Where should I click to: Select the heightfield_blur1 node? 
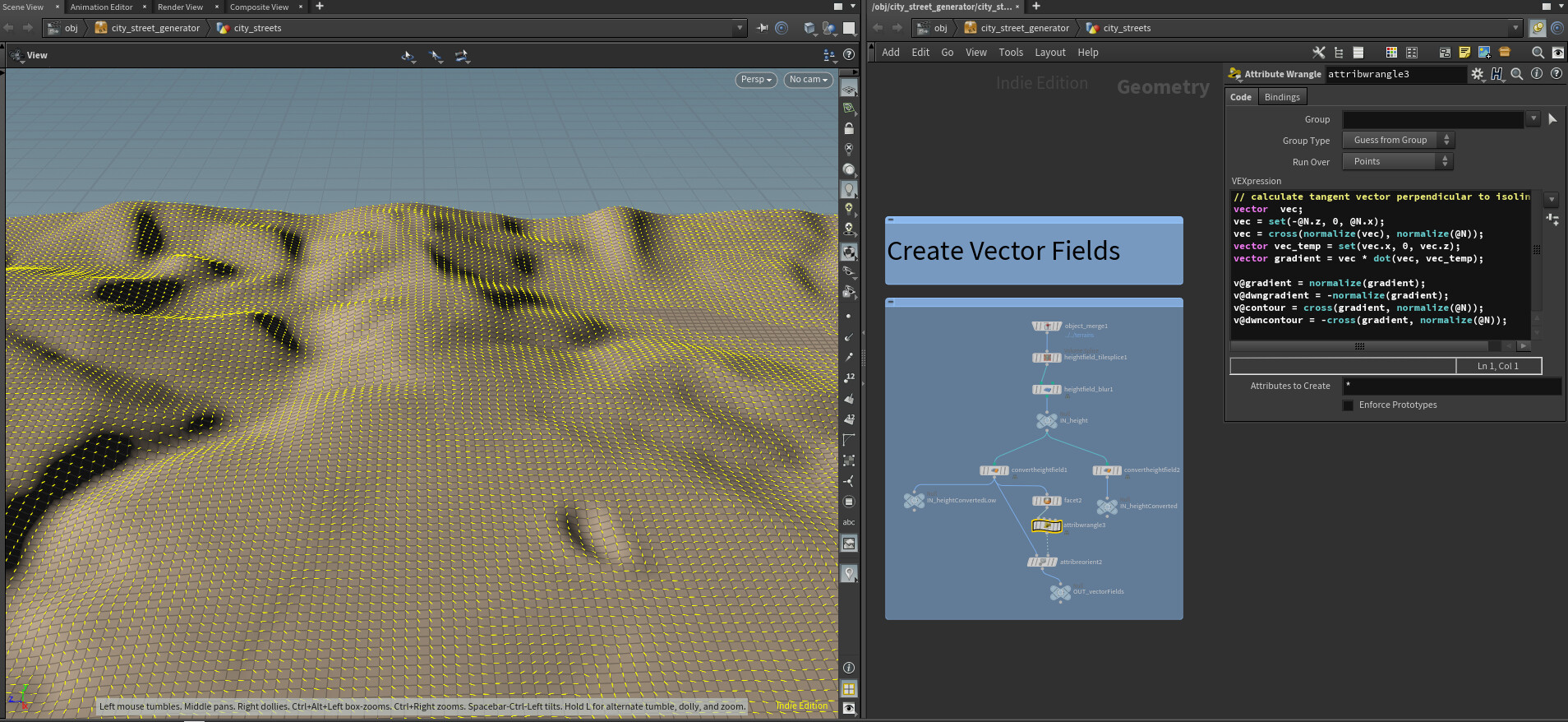tap(1046, 390)
